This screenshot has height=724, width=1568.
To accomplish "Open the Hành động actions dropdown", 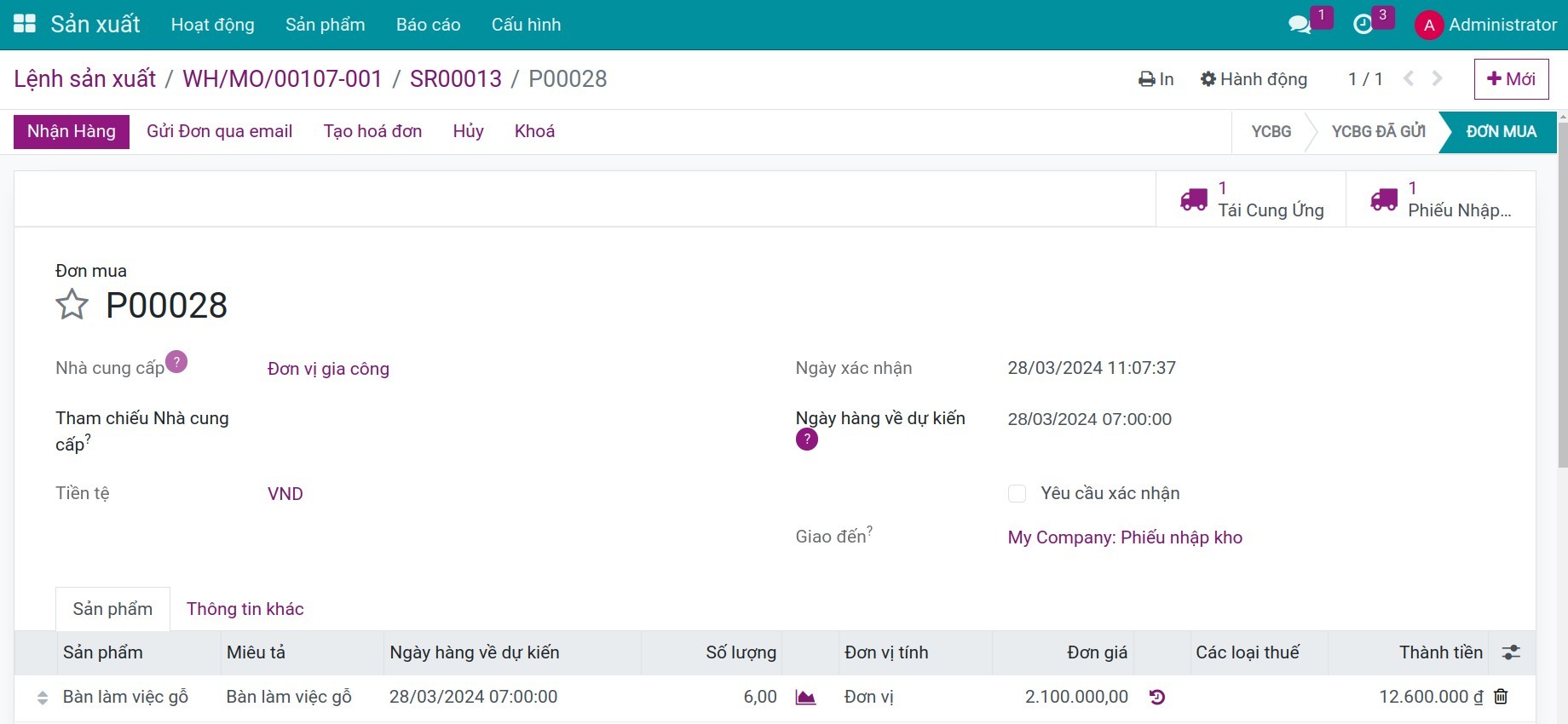I will (x=1254, y=79).
